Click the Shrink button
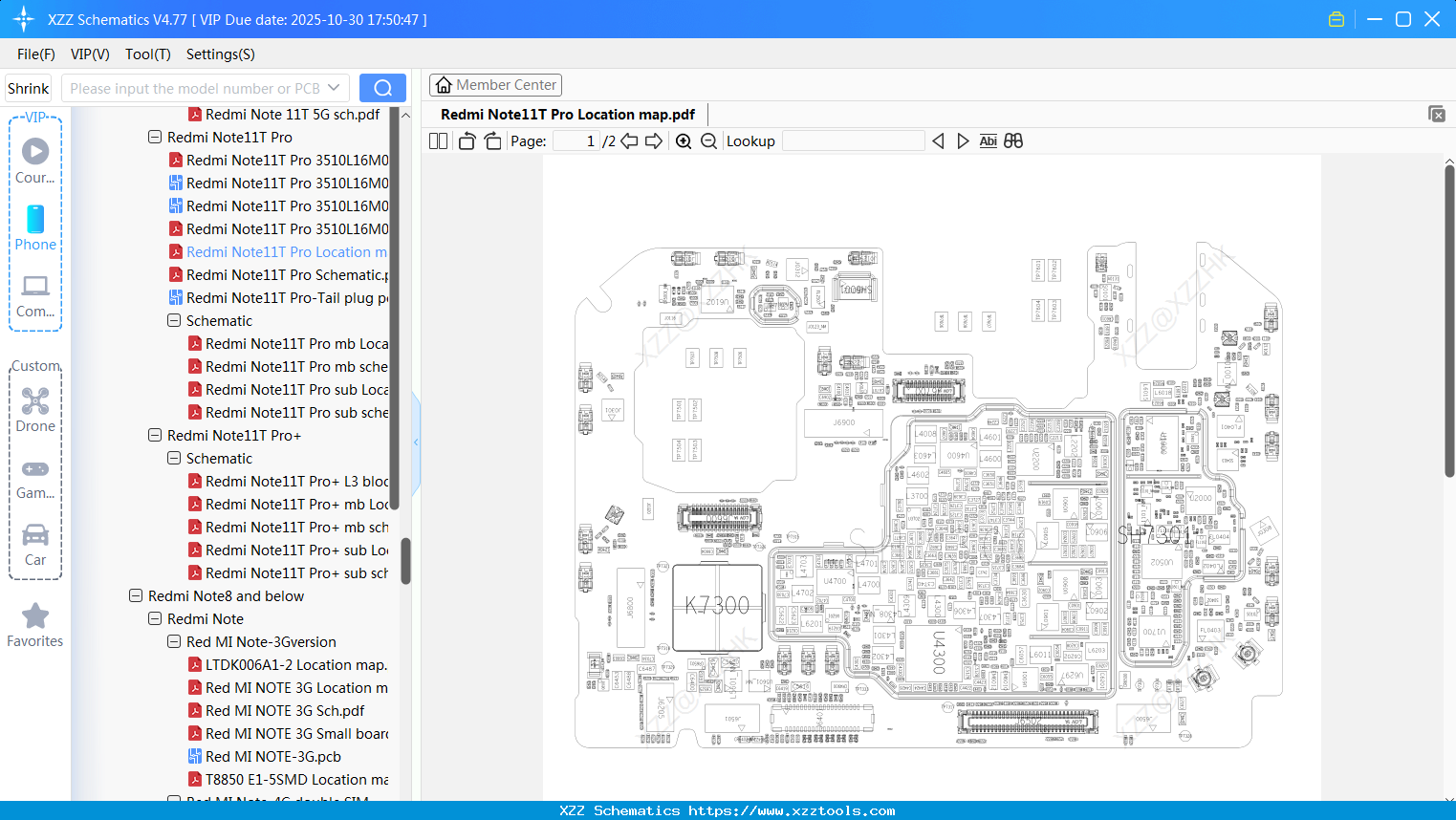 [28, 87]
